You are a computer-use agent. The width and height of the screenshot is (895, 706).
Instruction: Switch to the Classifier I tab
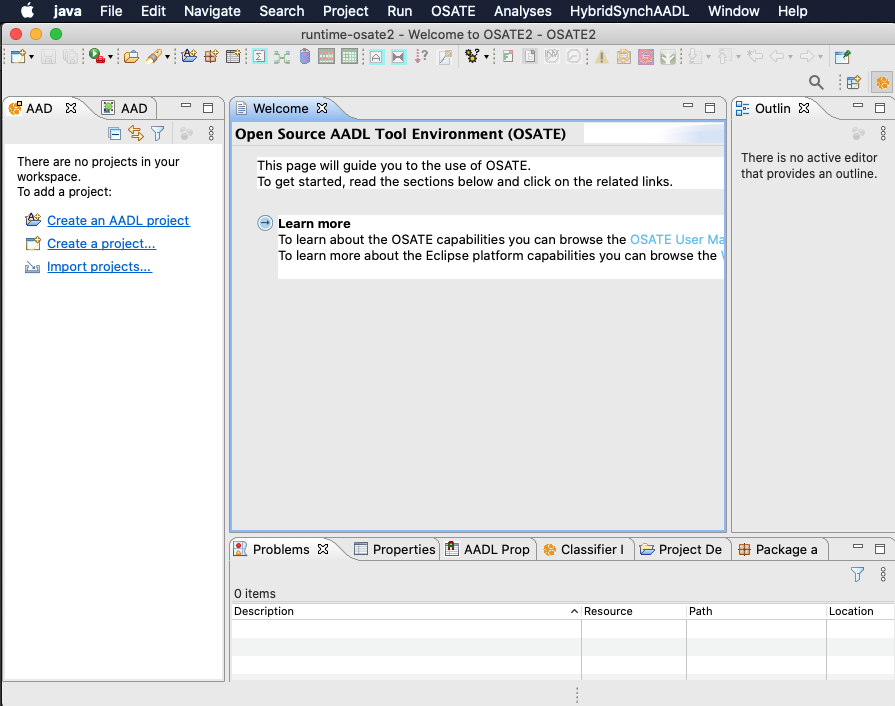(584, 549)
